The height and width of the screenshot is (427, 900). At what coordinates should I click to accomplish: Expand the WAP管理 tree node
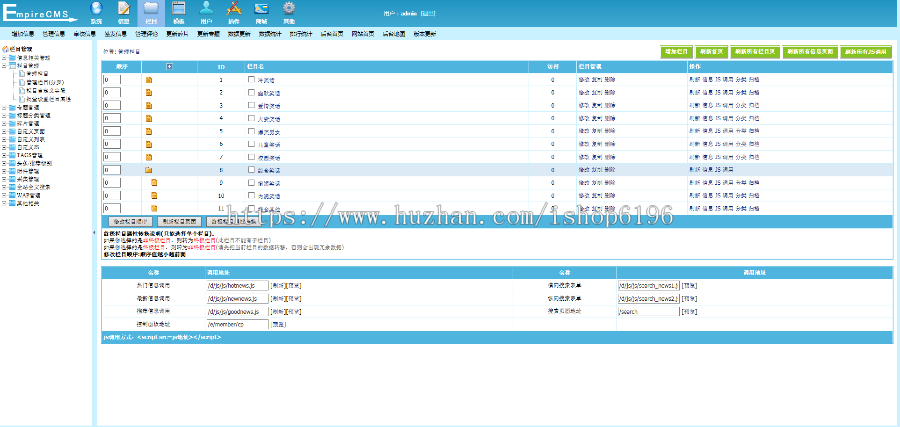pyautogui.click(x=4, y=195)
